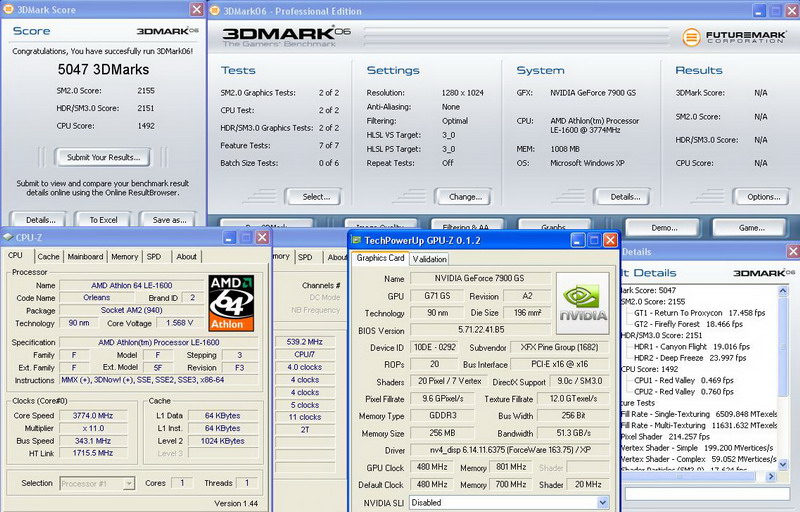The image size is (800, 512).
Task: Close the CPU-Z window
Action: pos(262,237)
